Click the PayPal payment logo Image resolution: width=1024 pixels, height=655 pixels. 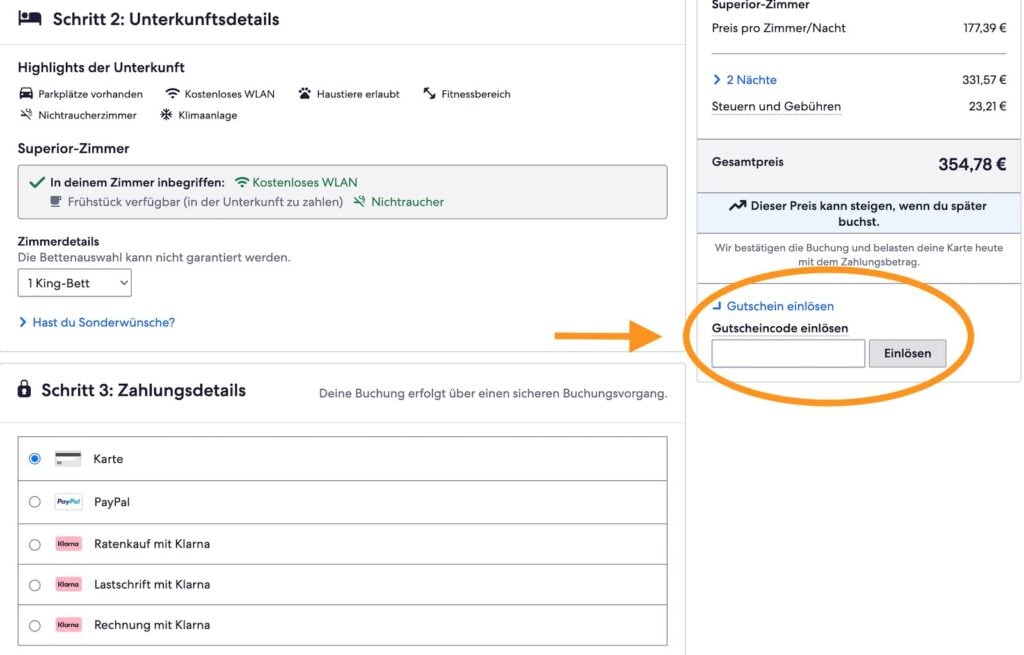point(67,501)
